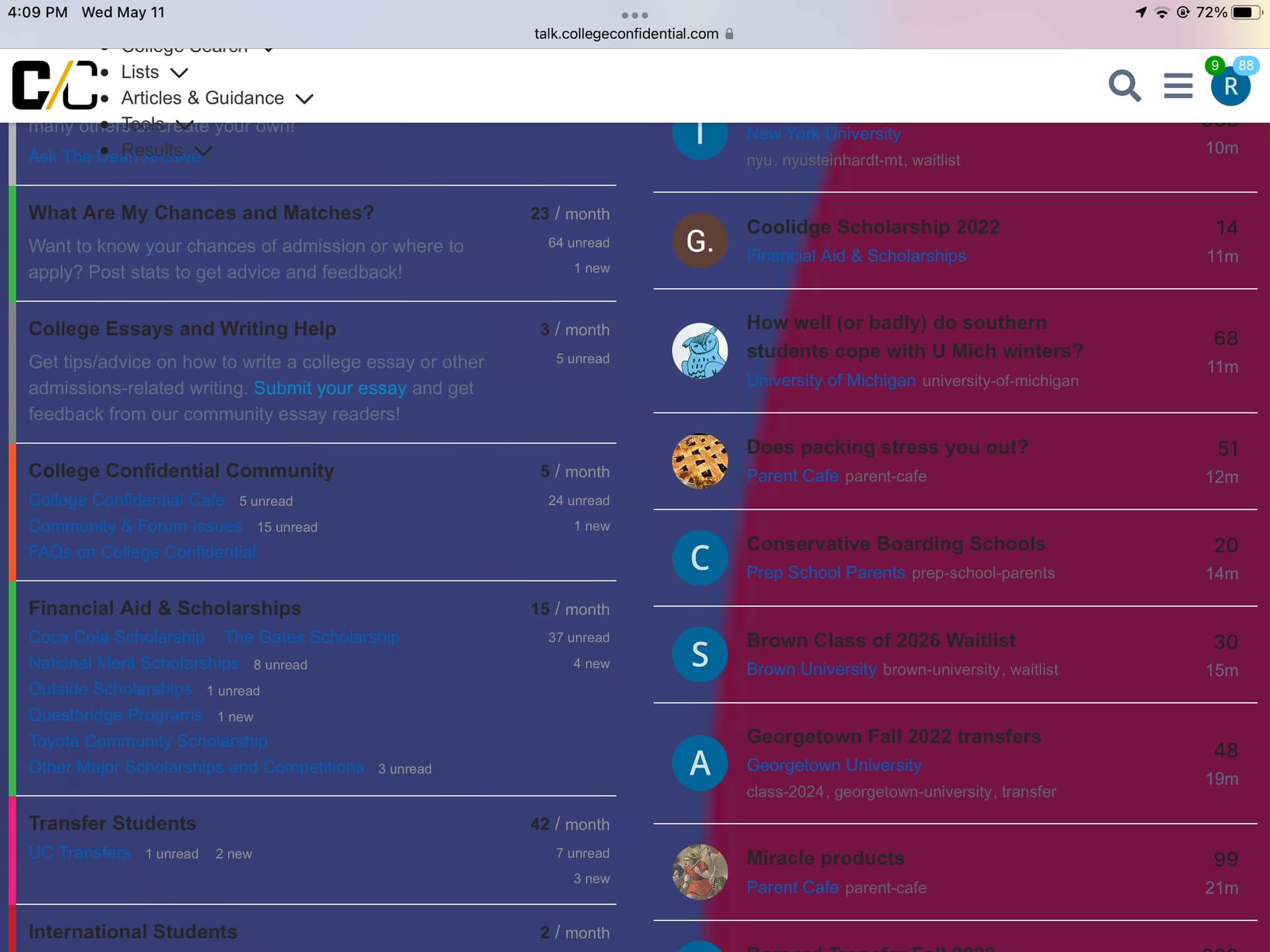Viewport: 1270px width, 952px height.
Task: Open College Essays and Writing Help category
Action: pos(183,329)
